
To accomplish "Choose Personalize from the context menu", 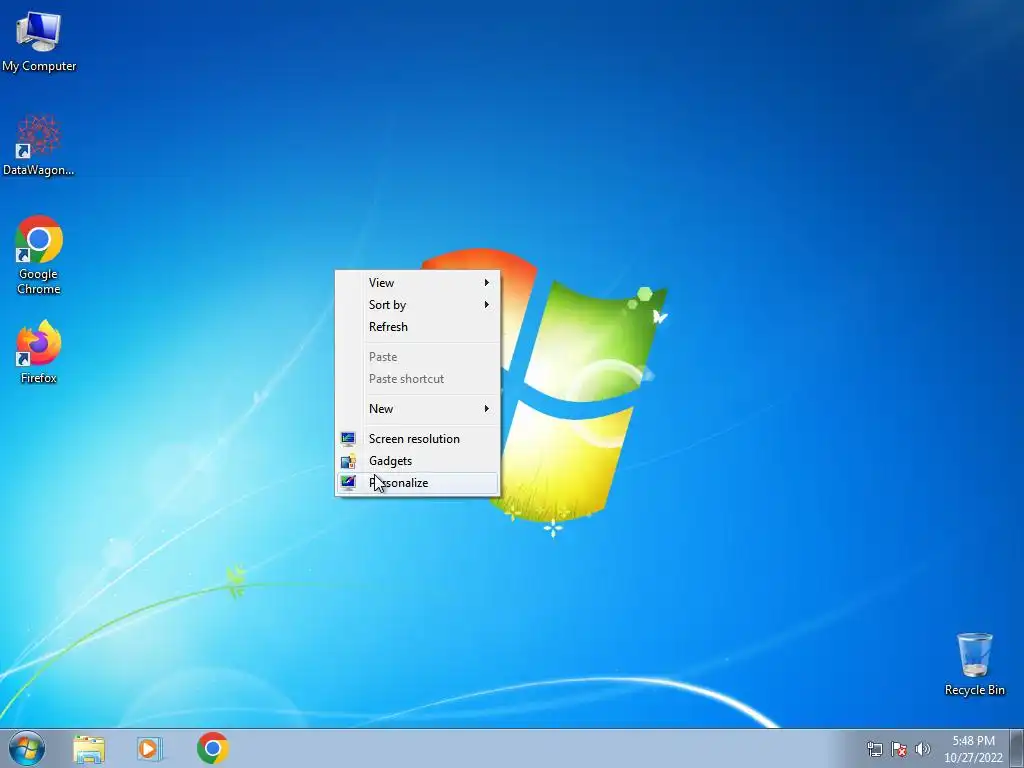I will (417, 483).
